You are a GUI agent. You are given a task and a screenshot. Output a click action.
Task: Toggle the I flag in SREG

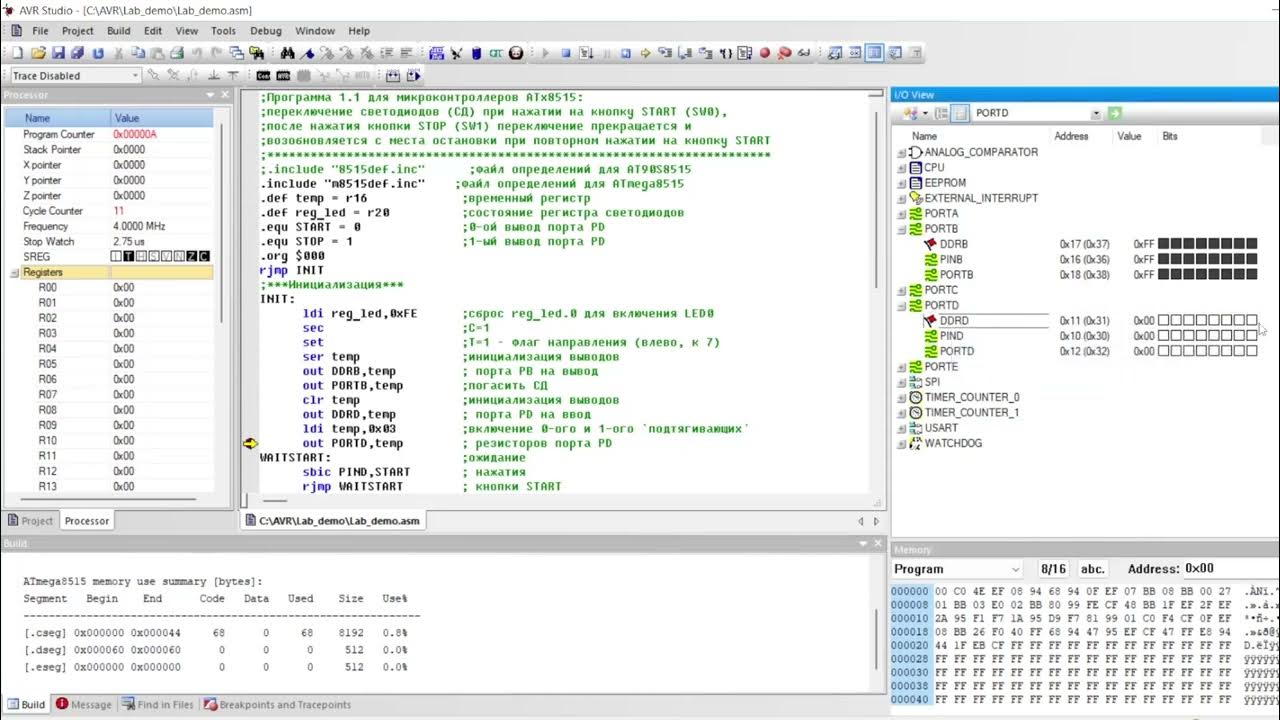pyautogui.click(x=116, y=257)
